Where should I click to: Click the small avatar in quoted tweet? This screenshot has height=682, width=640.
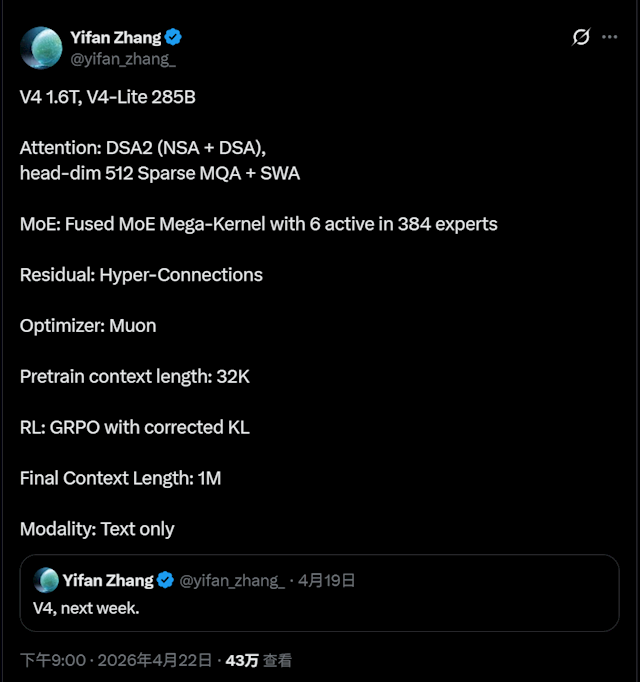46,580
